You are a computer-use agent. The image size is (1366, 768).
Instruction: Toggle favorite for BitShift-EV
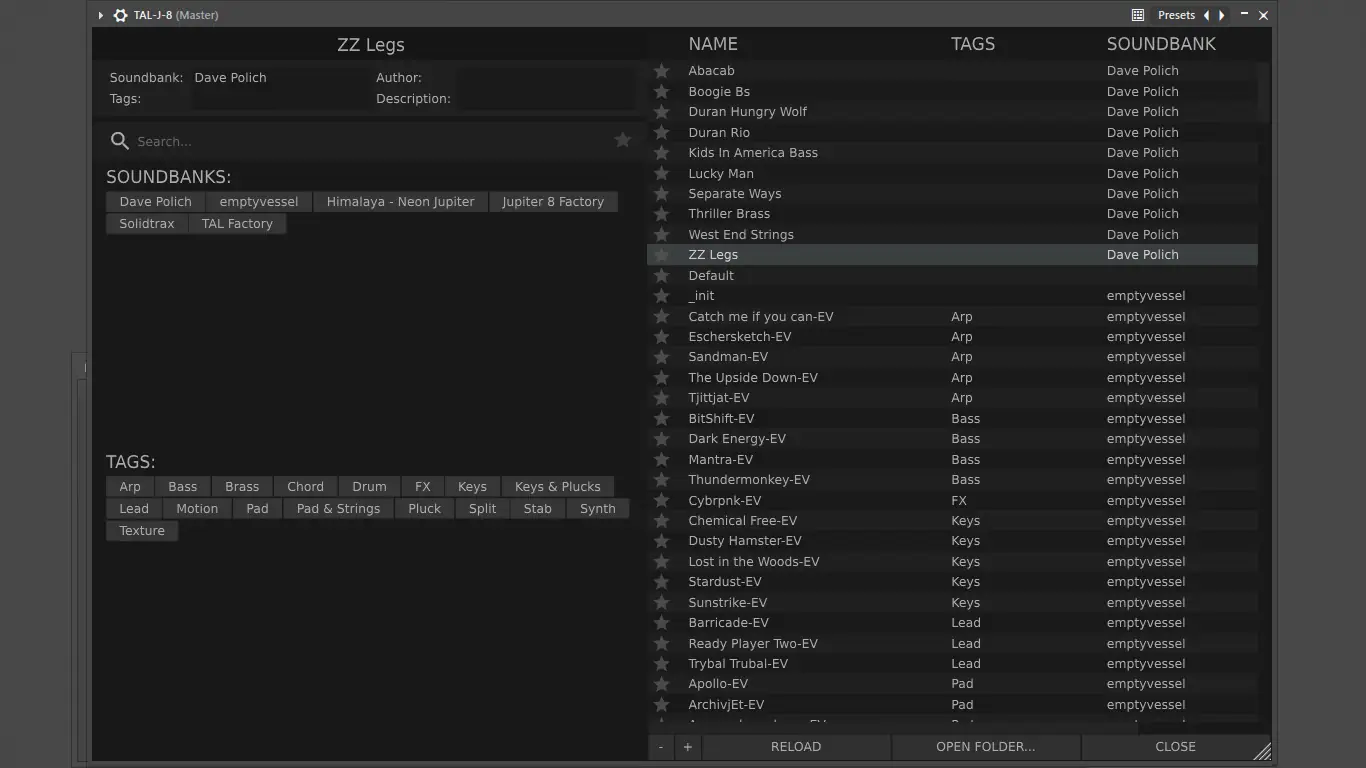coord(661,419)
